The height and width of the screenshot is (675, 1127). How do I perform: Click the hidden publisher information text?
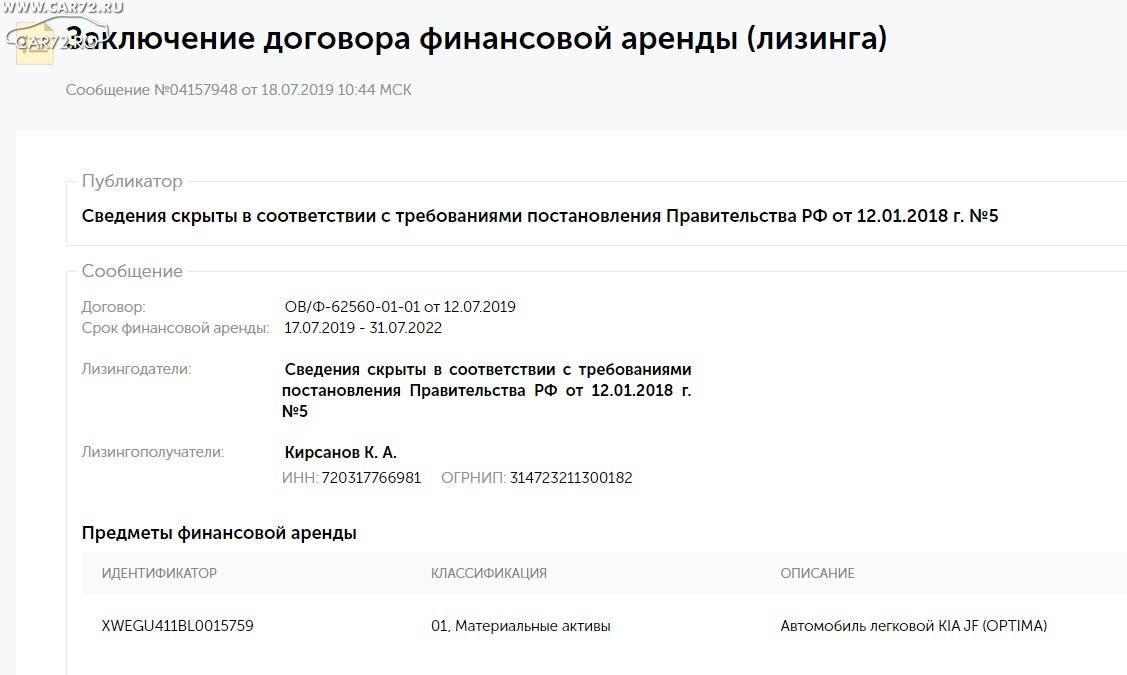tap(540, 216)
